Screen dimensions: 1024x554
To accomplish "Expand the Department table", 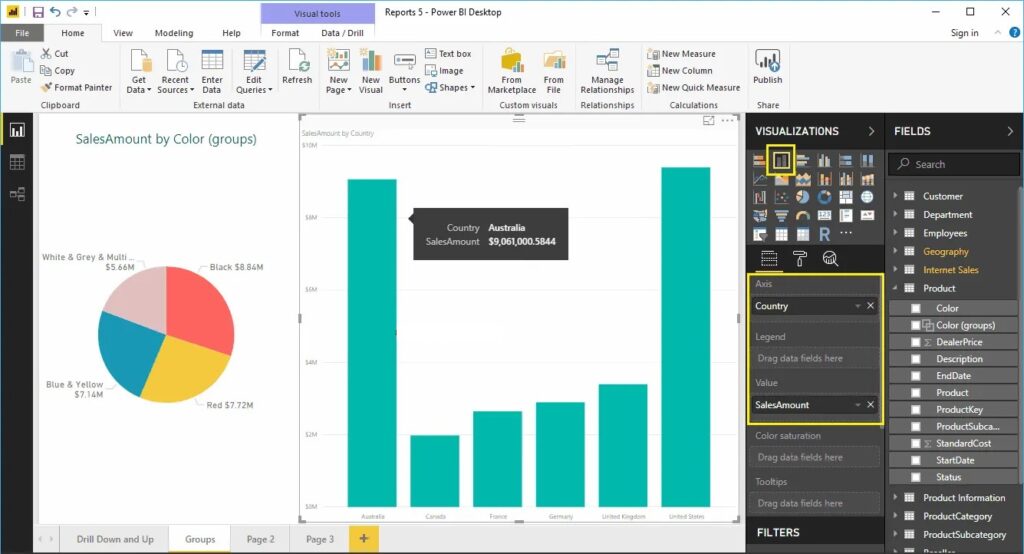I will tap(895, 214).
